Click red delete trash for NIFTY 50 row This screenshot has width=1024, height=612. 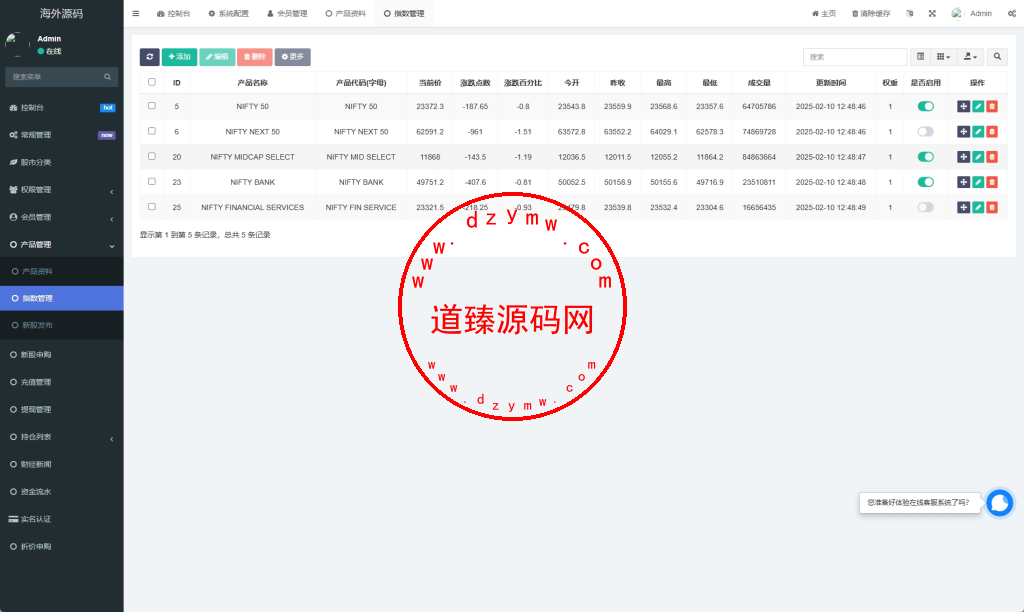pos(992,106)
